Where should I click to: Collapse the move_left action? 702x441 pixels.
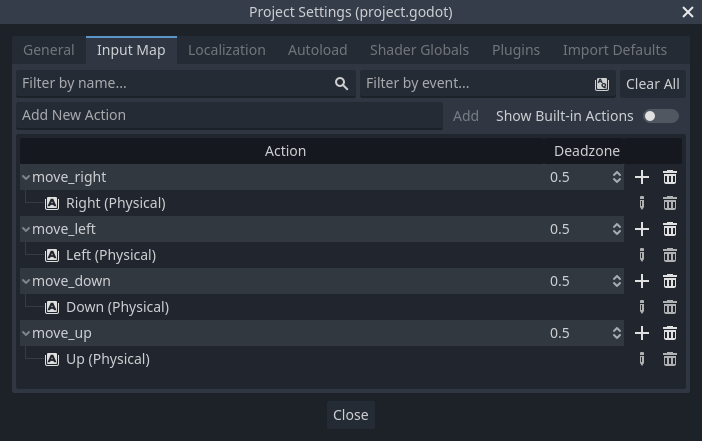coord(26,229)
